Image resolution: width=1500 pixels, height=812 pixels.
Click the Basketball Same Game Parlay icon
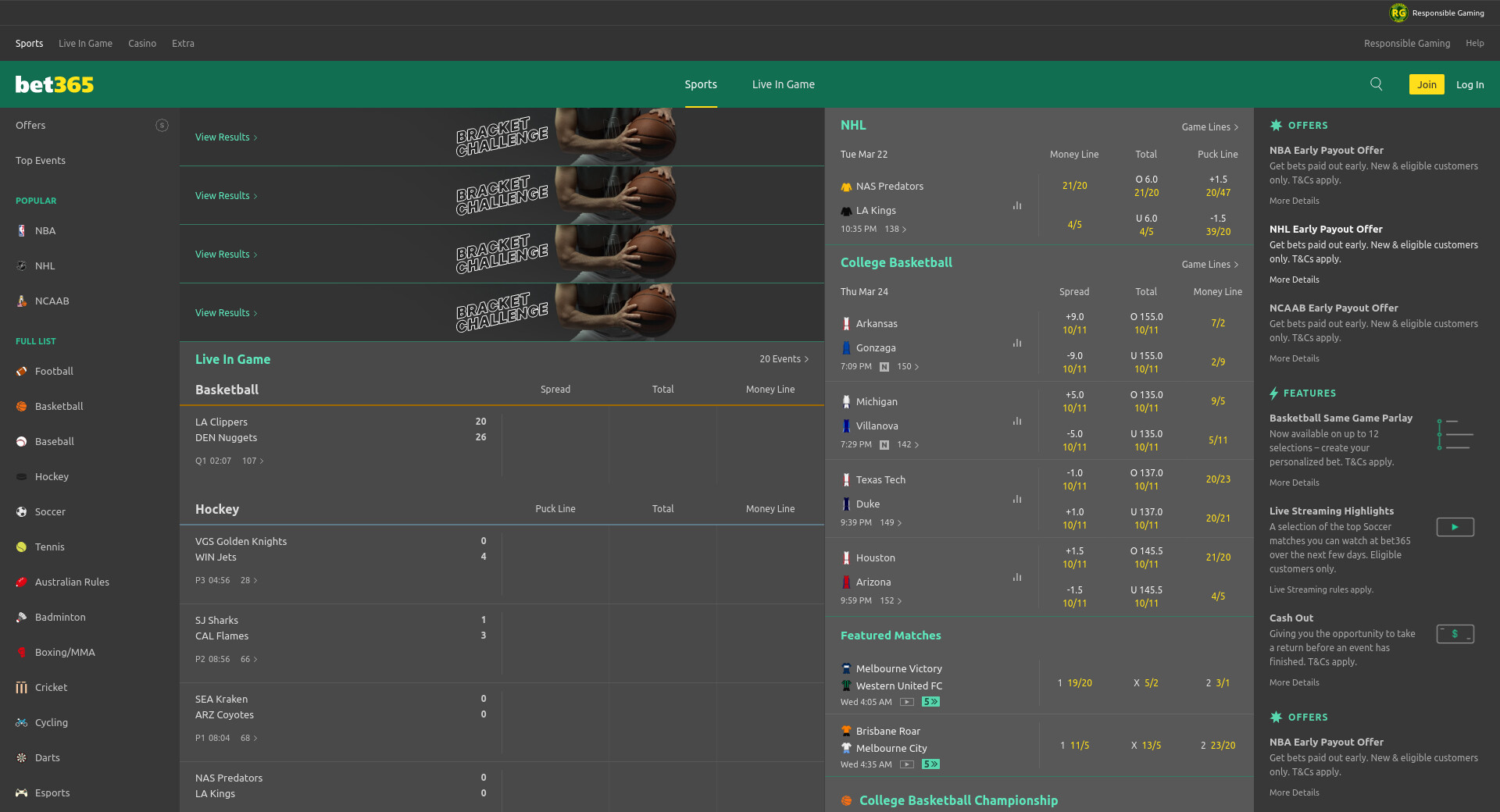[1455, 434]
